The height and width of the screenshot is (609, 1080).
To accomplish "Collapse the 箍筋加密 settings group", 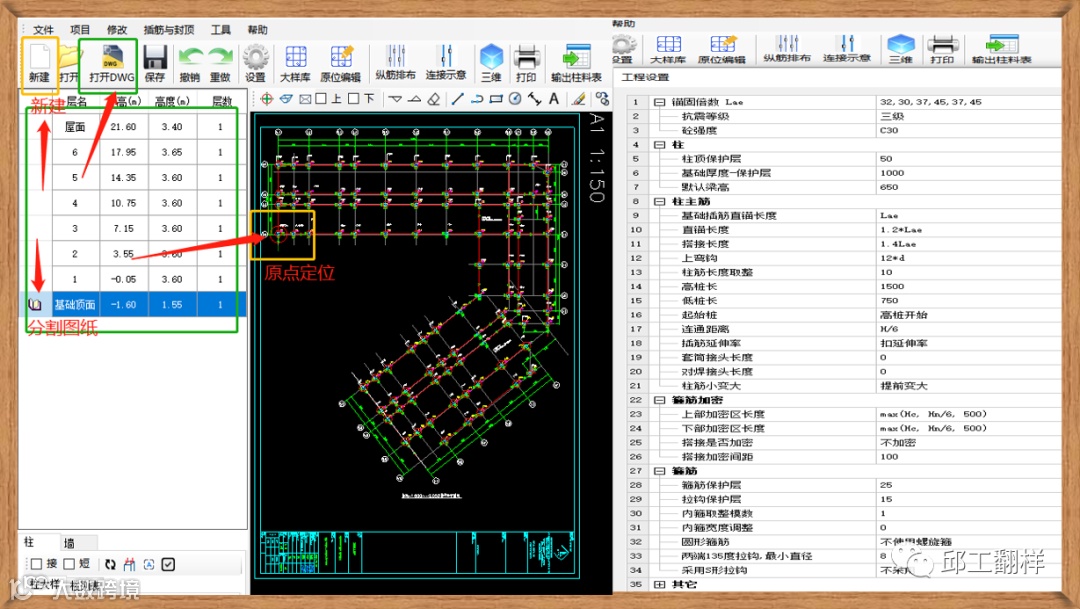I will tap(659, 400).
